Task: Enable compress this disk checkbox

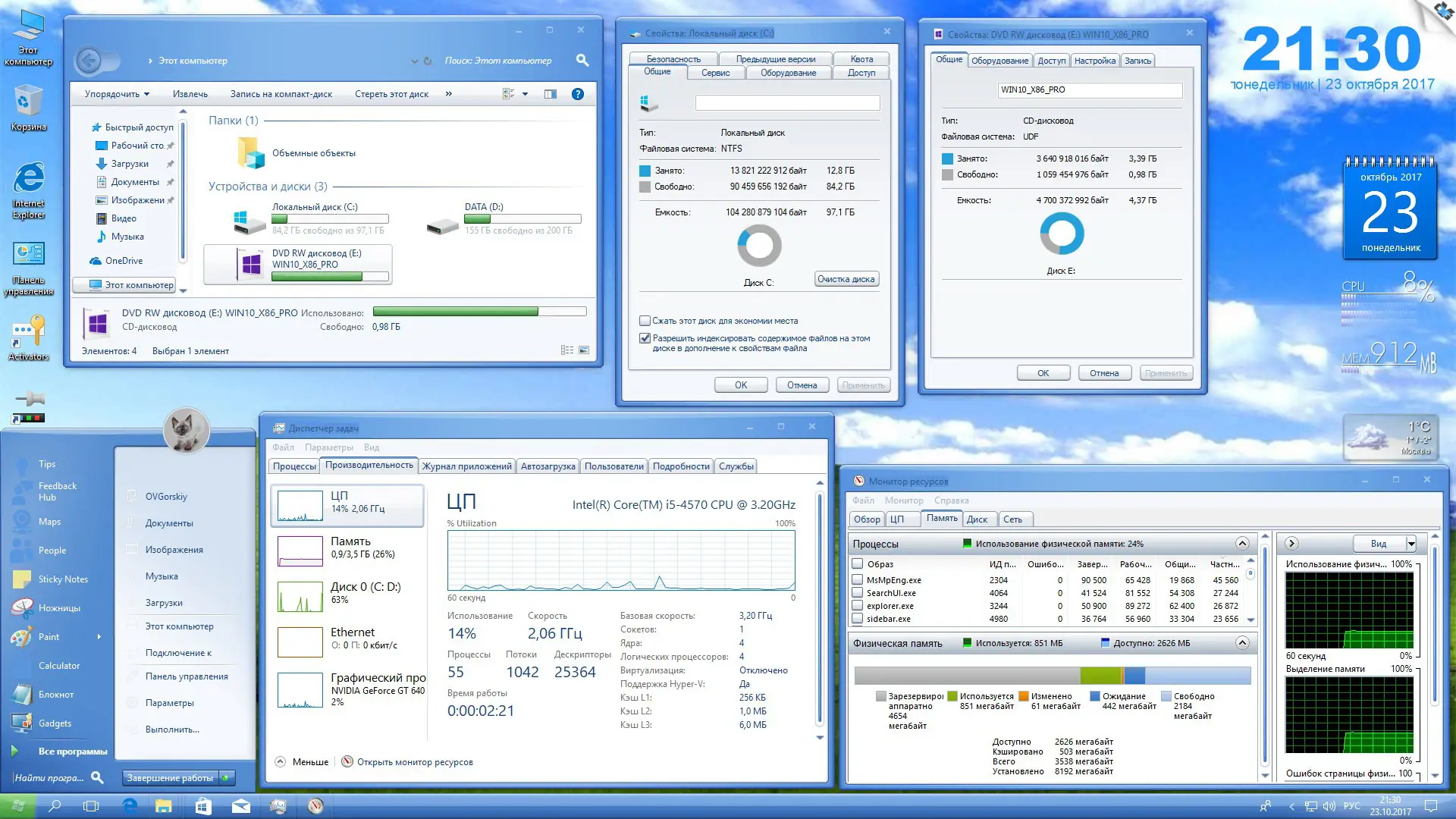Action: click(x=645, y=321)
